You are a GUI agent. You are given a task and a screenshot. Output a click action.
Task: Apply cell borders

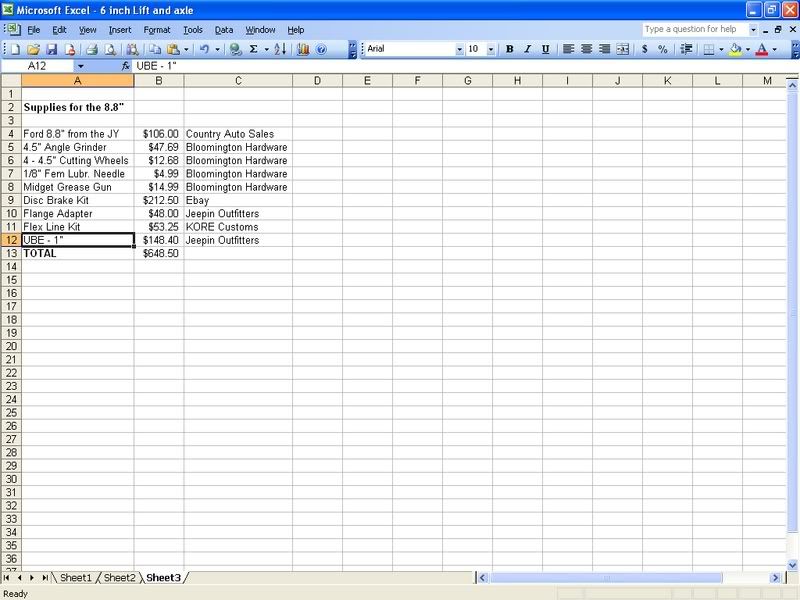click(709, 49)
